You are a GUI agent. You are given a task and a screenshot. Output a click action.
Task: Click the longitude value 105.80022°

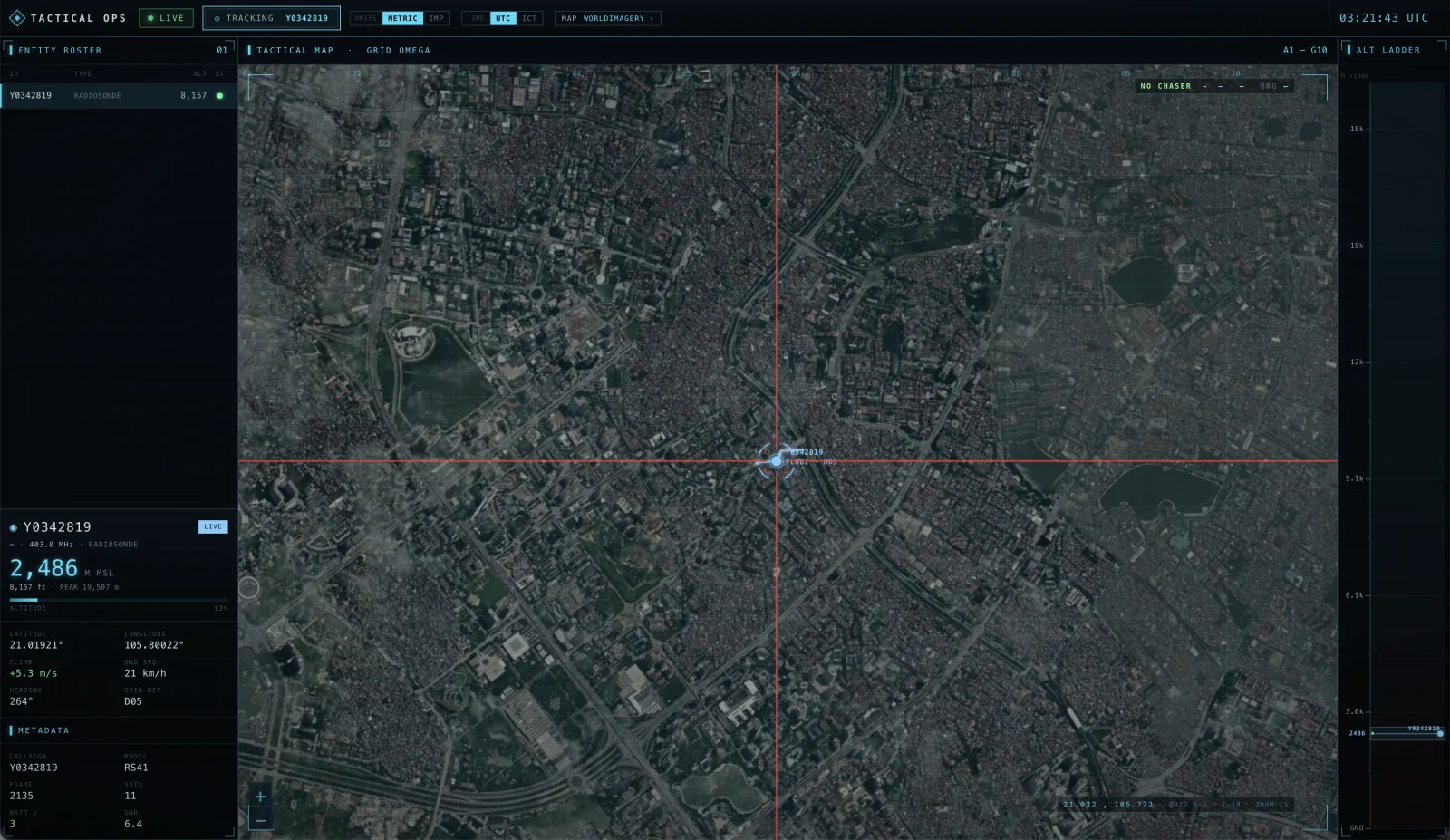tap(154, 645)
